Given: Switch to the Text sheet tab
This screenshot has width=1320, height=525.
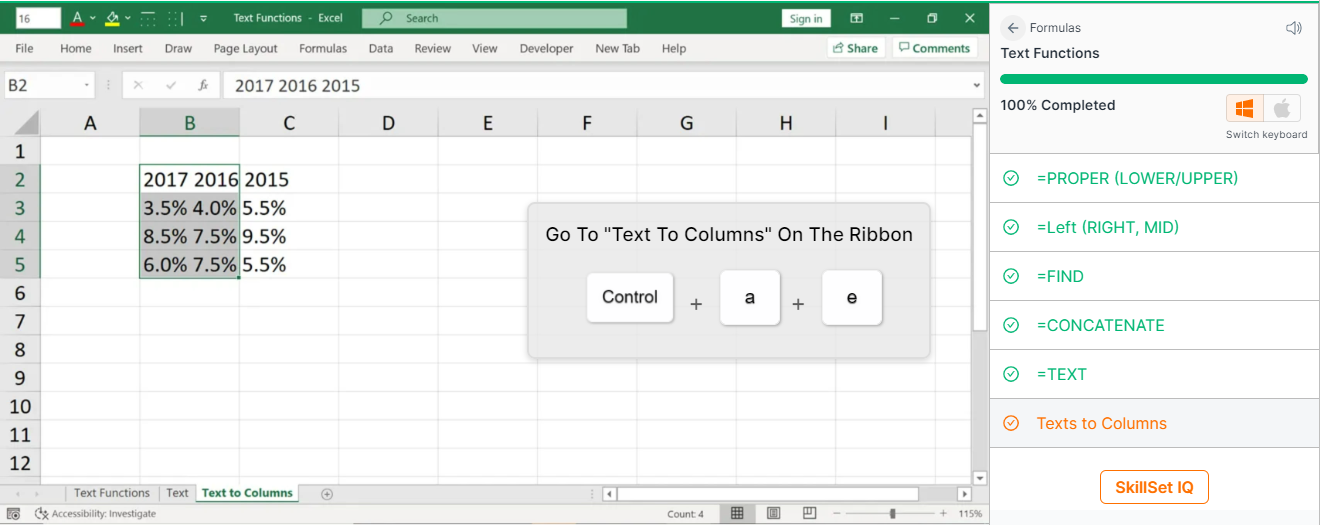Looking at the screenshot, I should (x=177, y=493).
